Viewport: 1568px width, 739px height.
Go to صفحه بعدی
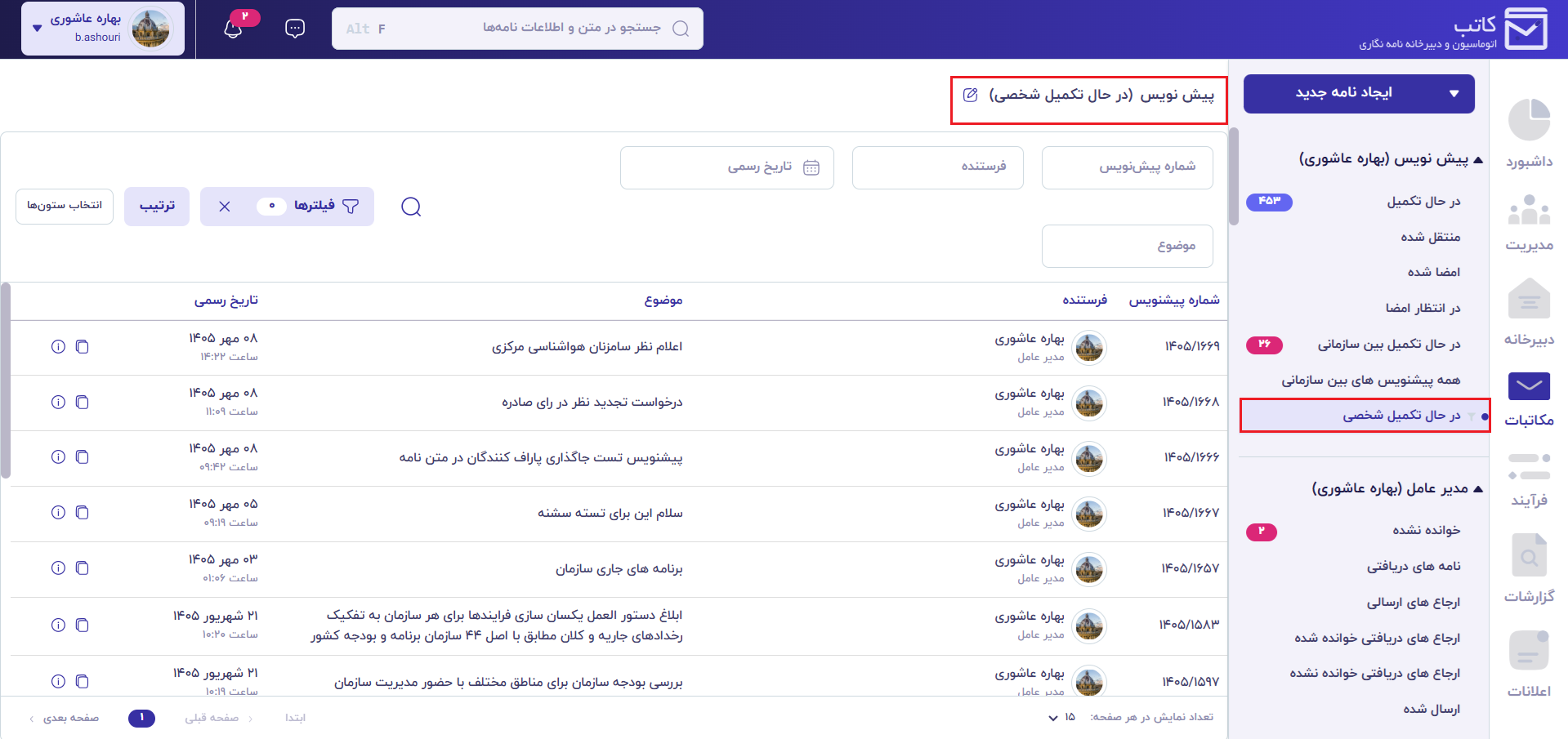tap(64, 719)
